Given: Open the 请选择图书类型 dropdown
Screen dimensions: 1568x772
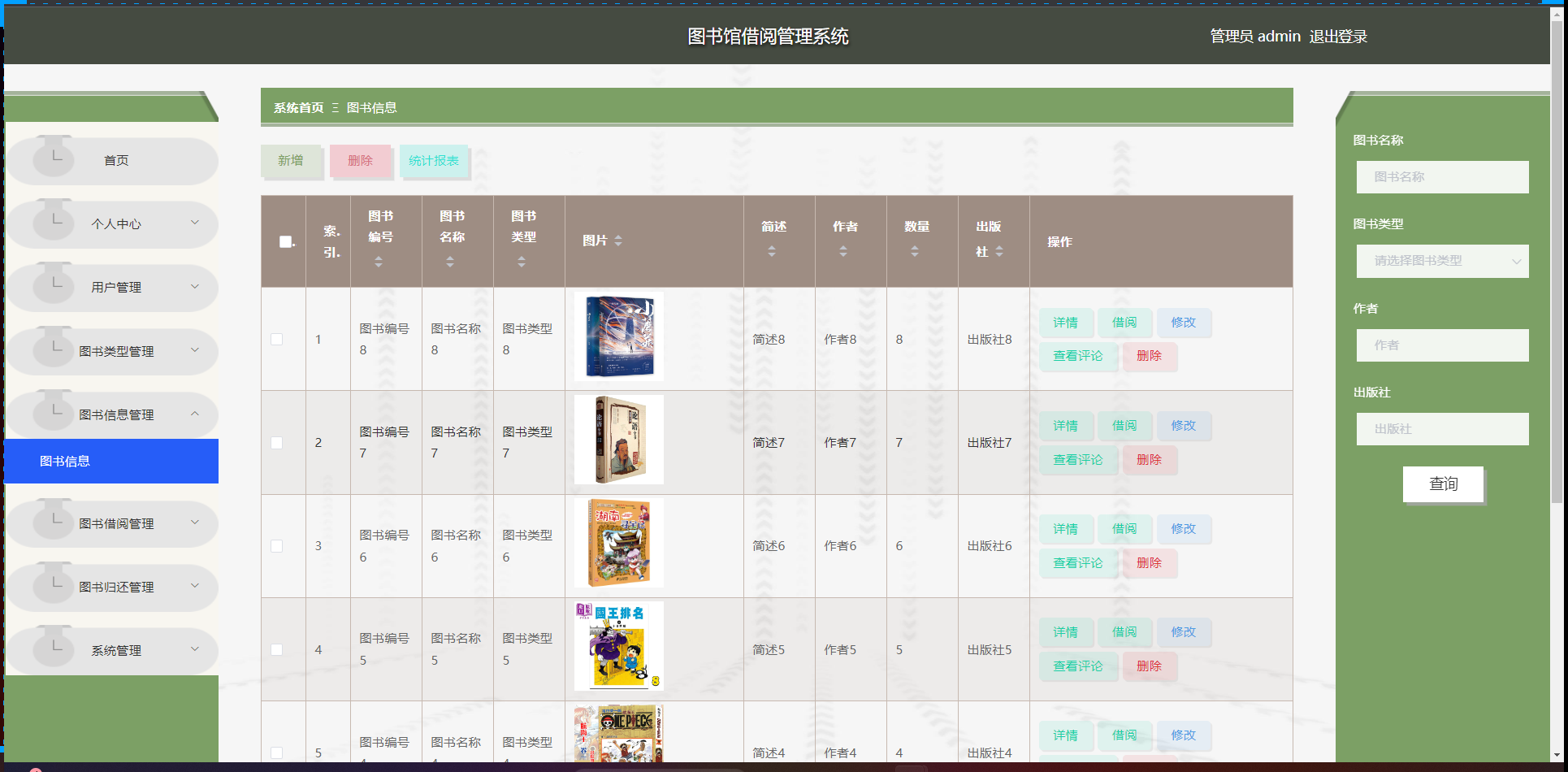Looking at the screenshot, I should click(1442, 261).
